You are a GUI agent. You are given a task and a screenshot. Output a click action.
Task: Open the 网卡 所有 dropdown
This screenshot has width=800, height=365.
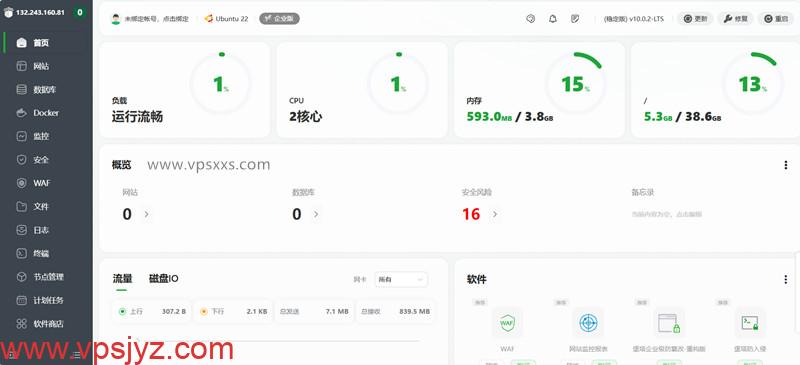click(401, 279)
